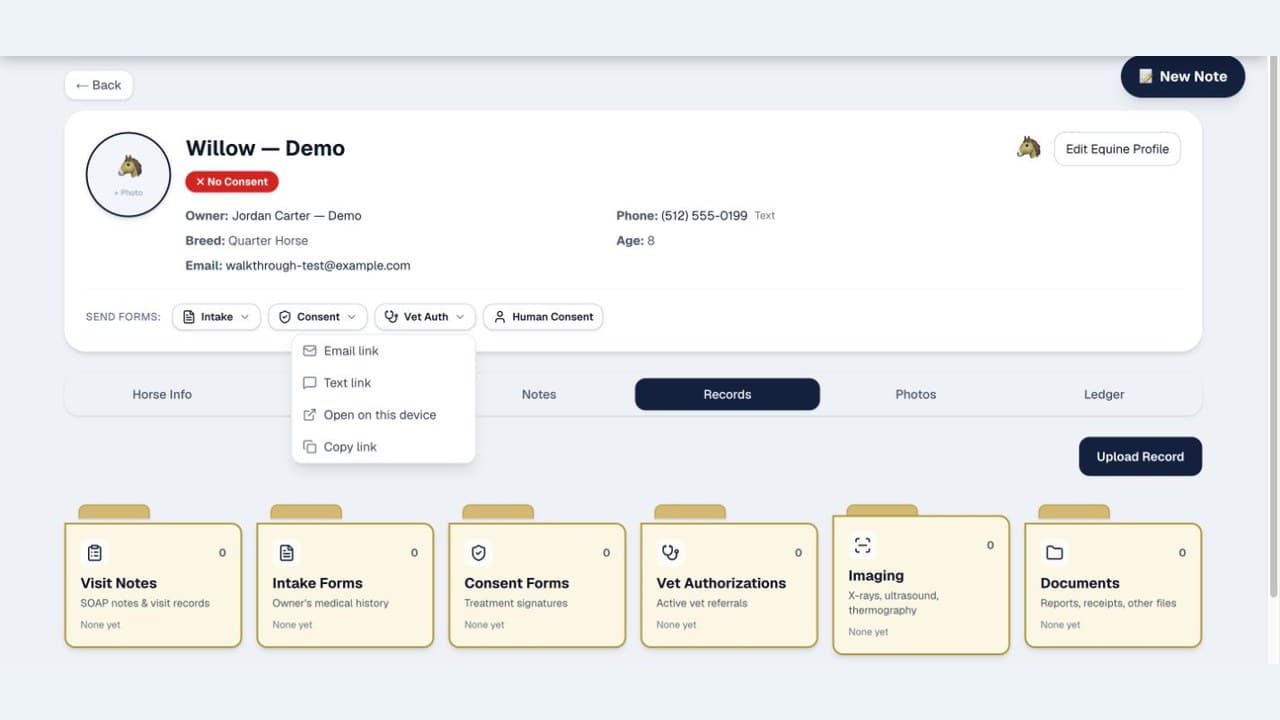Click the clipboard icon on Visit Notes folder
The width and height of the screenshot is (1280, 720).
[x=95, y=552]
